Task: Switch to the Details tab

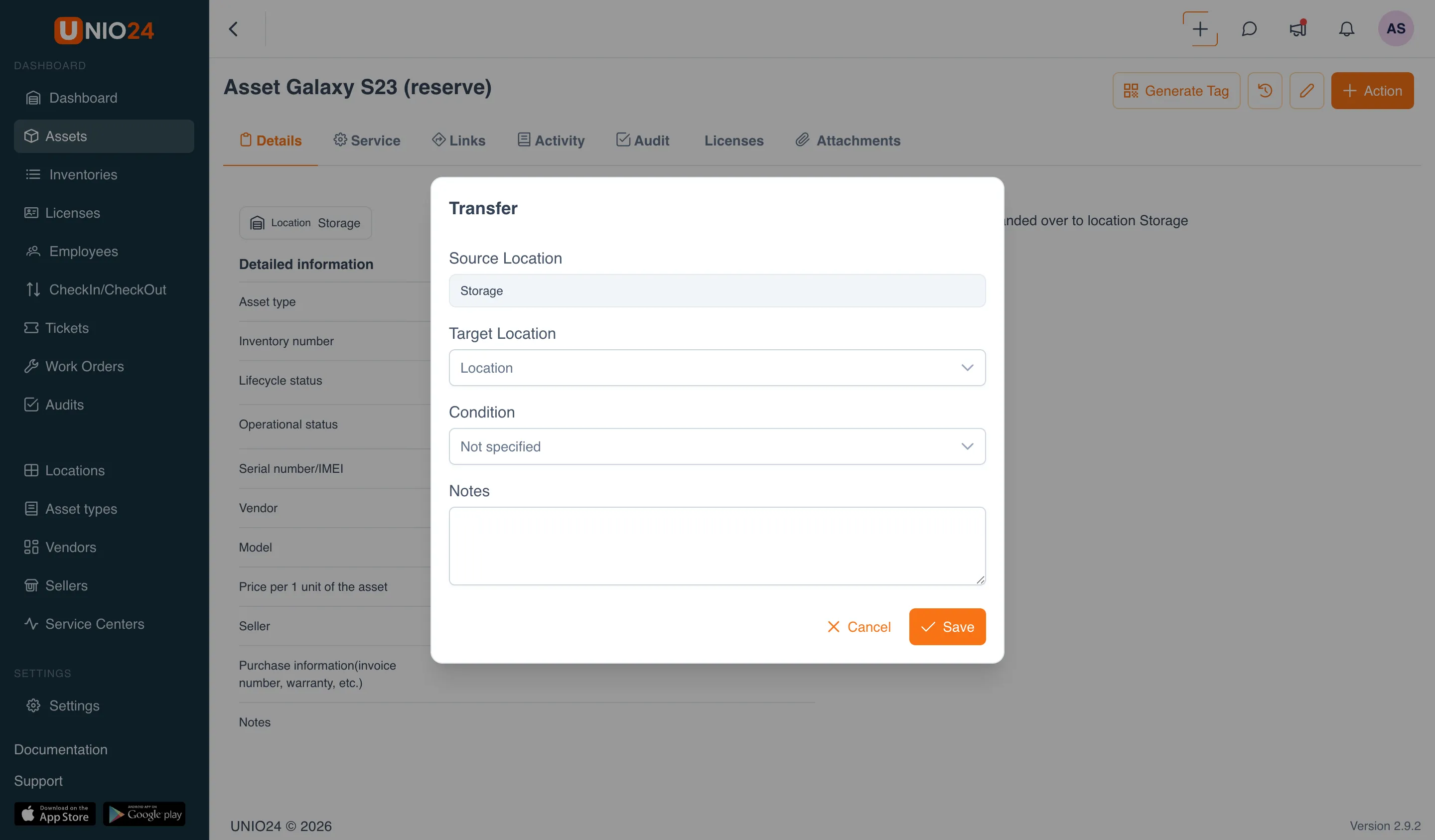Action: click(x=271, y=140)
